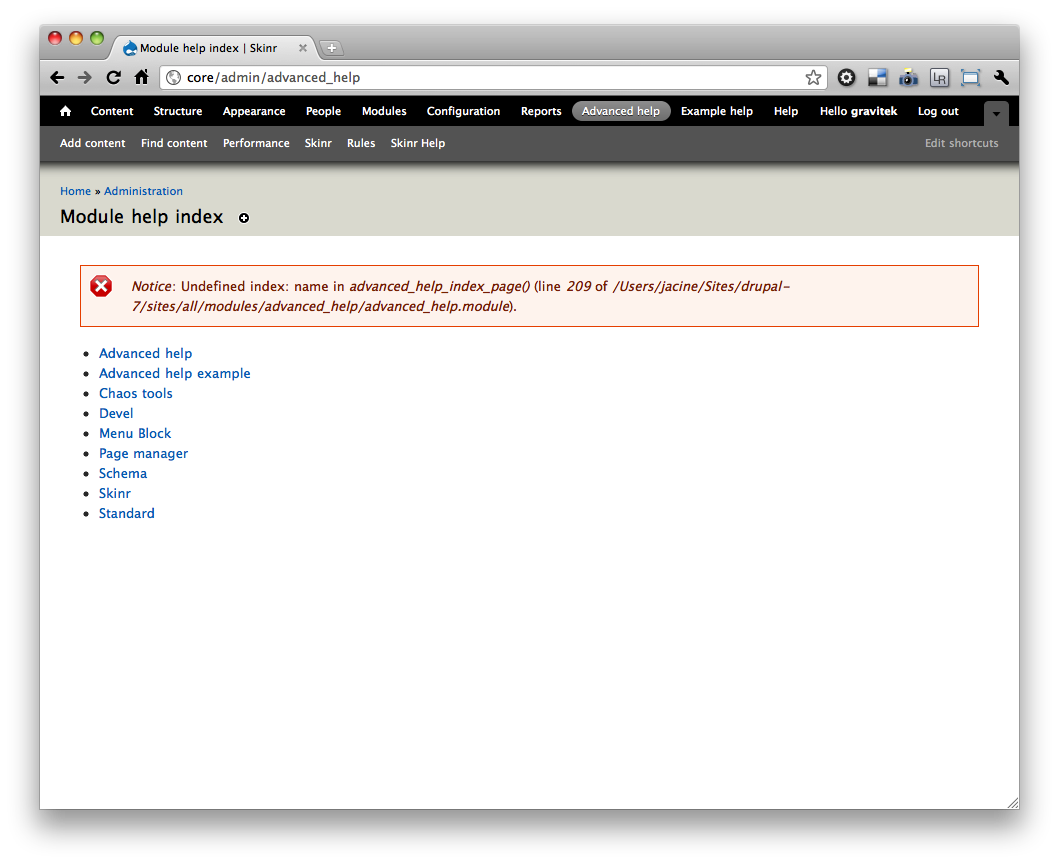The image size is (1059, 864).
Task: Click the yellow minimize window button
Action: 76,38
